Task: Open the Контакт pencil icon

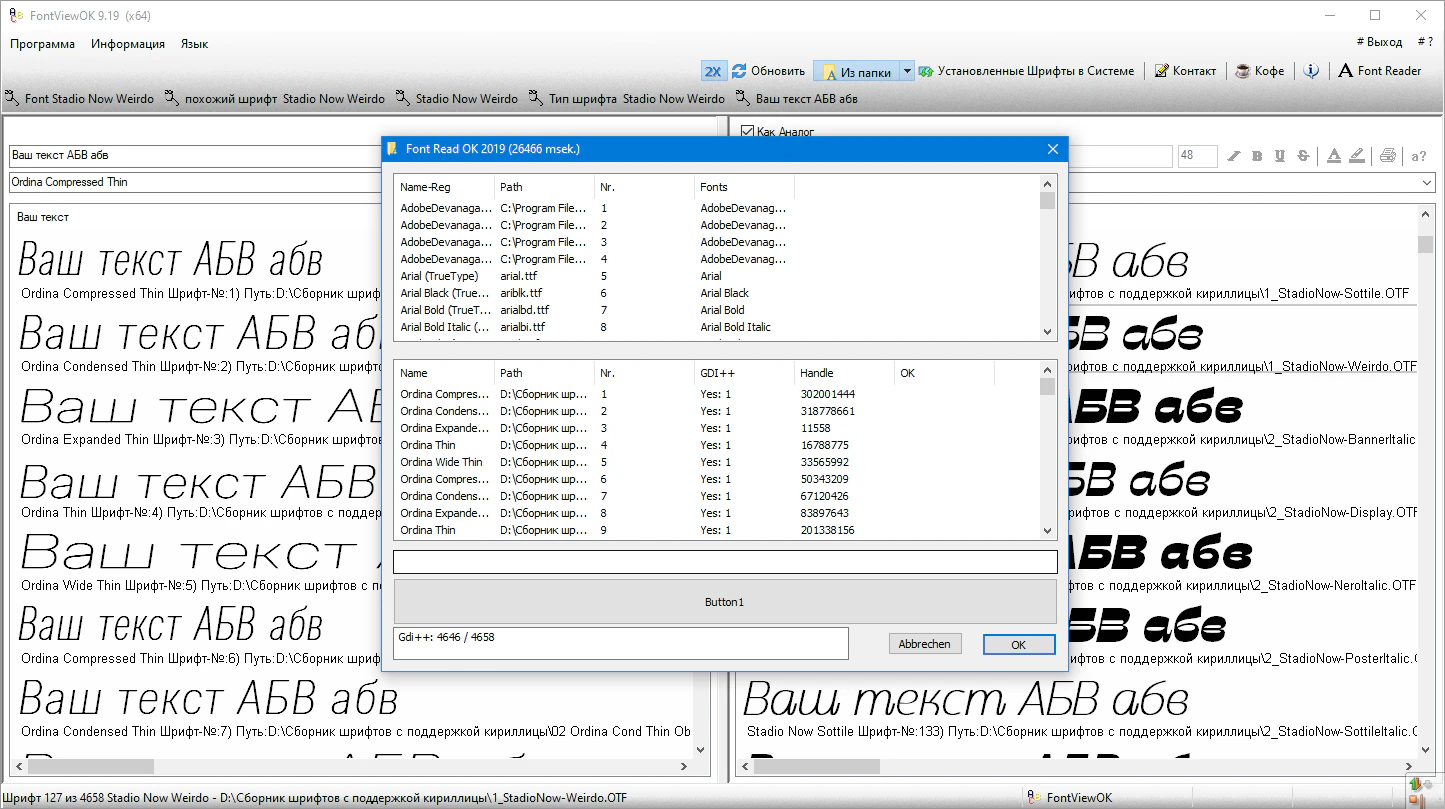Action: tap(1162, 71)
